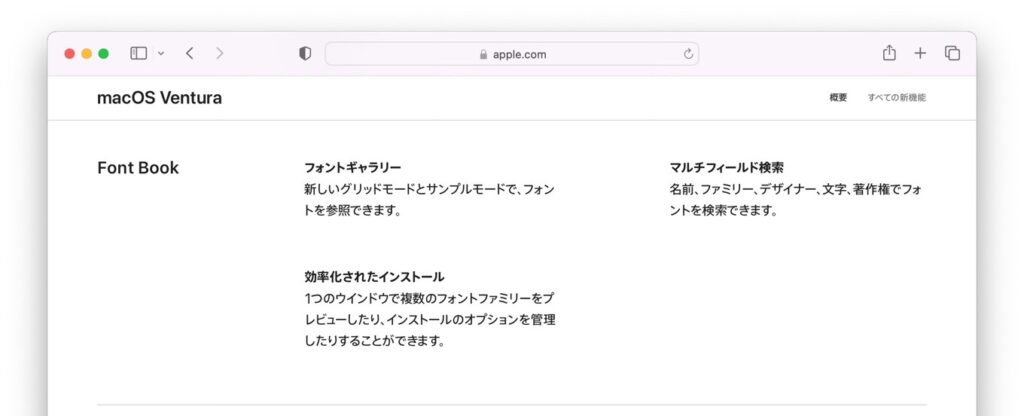Open the sidebar options dropdown chevron
The image size is (1024, 416).
click(161, 54)
